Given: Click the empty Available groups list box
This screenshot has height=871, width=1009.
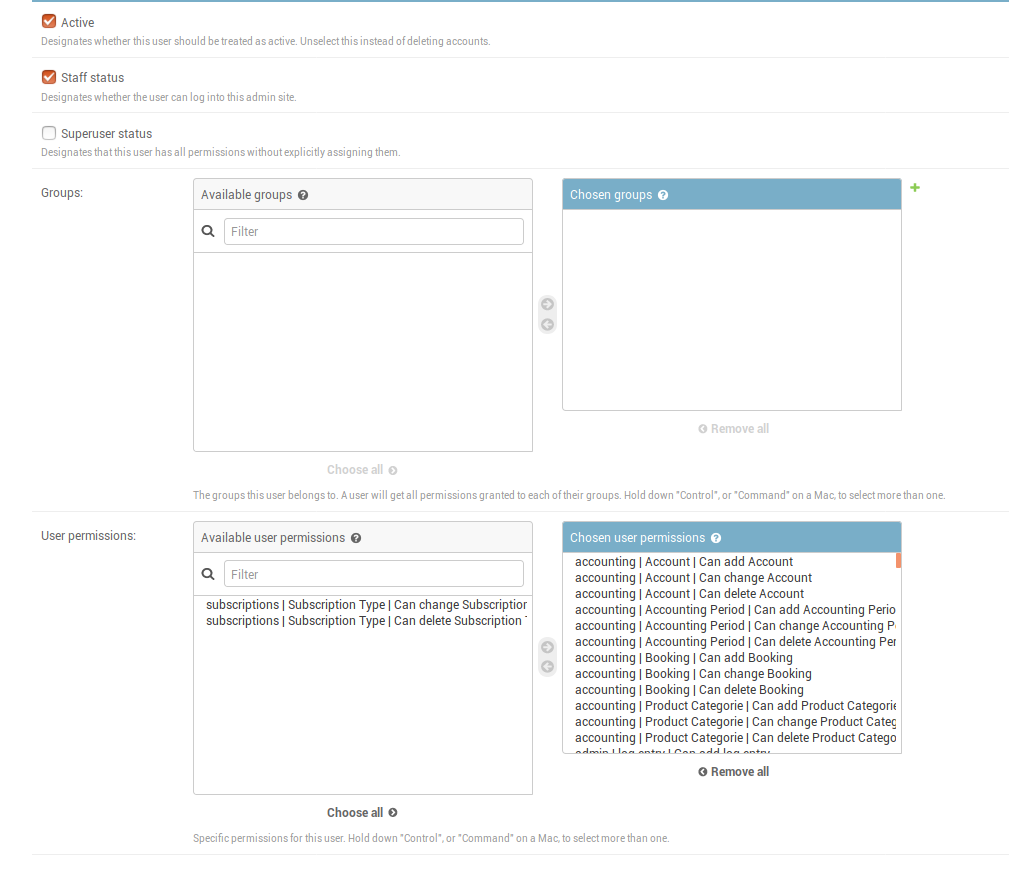Looking at the screenshot, I should click(363, 352).
